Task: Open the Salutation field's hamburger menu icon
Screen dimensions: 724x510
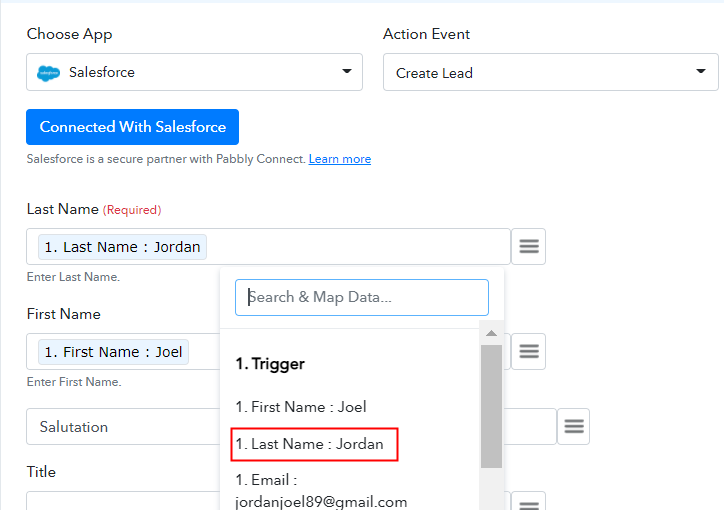Action: pos(573,426)
